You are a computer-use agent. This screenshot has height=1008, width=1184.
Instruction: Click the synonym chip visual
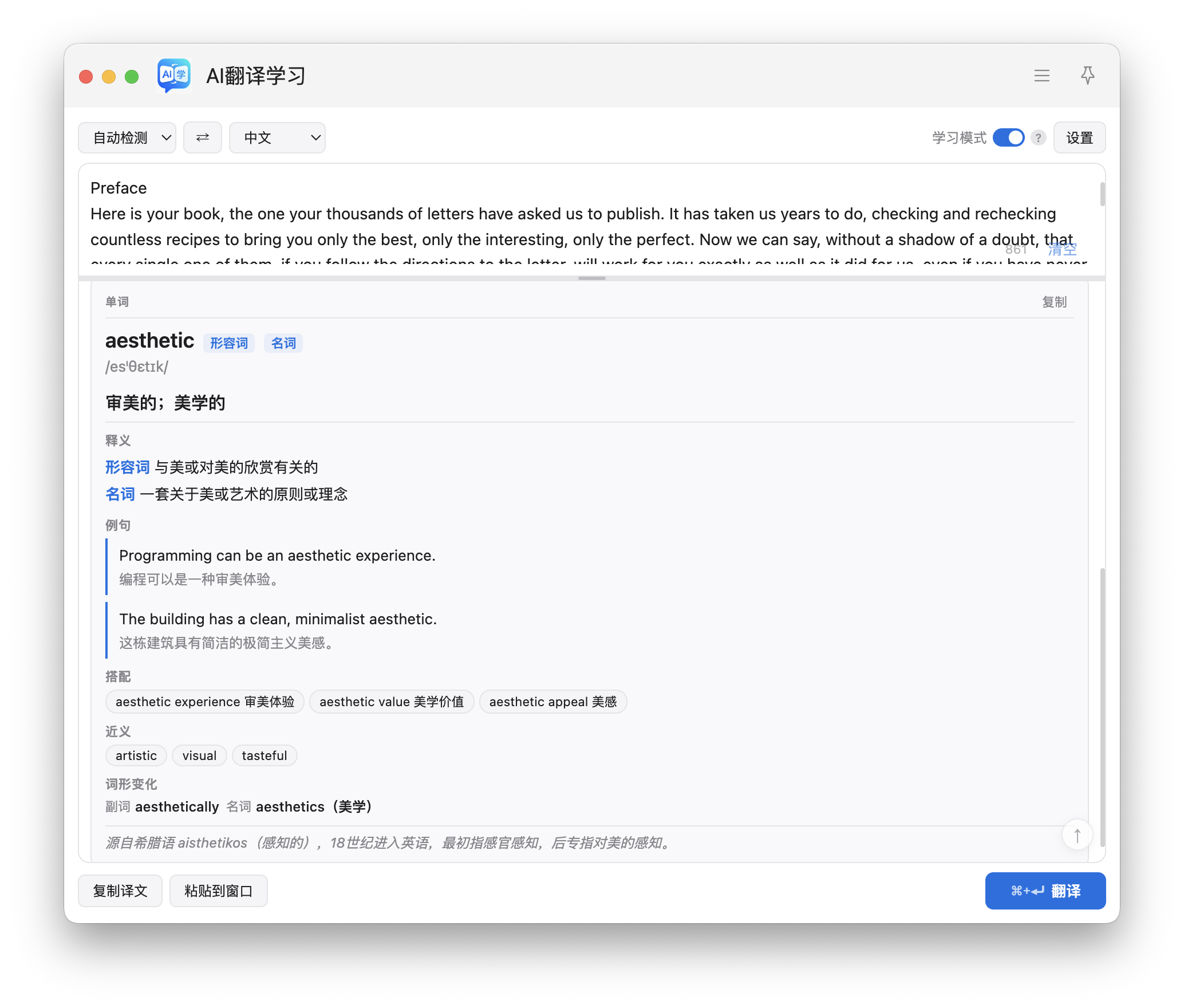click(x=199, y=755)
